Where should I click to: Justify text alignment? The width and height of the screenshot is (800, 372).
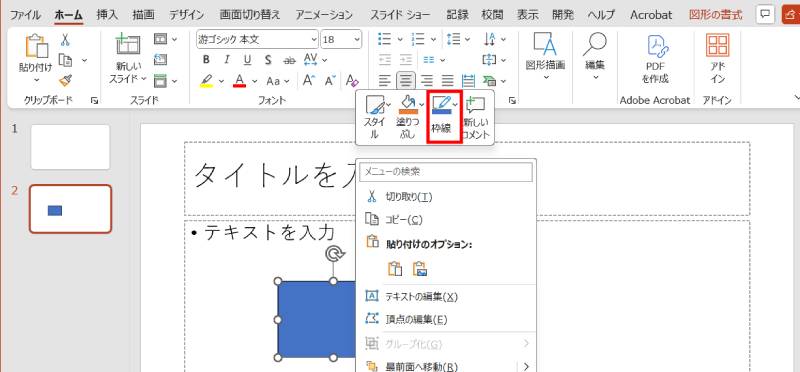(x=447, y=81)
